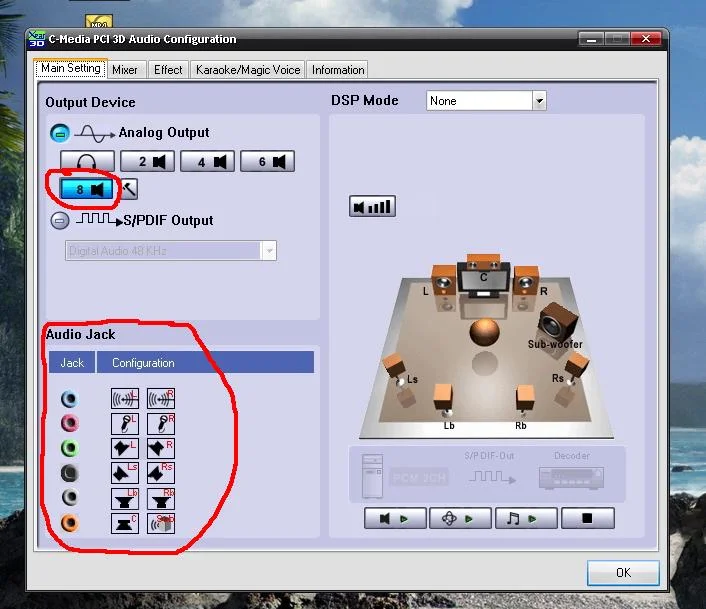Screen dimensions: 706x609
Task: Click Configuration column header
Action: click(x=205, y=363)
